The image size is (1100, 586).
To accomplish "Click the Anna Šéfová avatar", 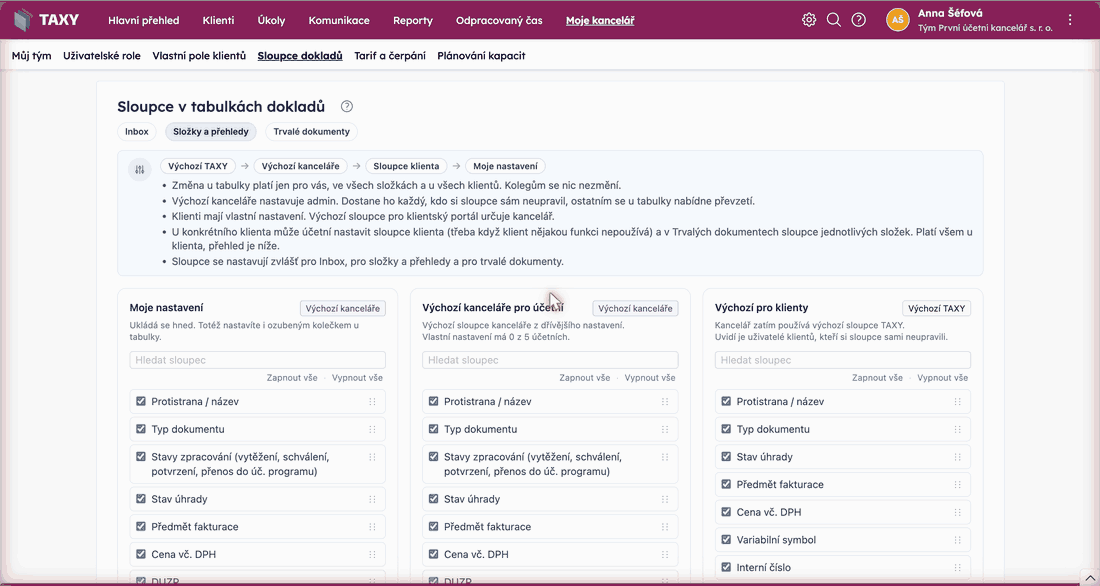I will tap(897, 20).
